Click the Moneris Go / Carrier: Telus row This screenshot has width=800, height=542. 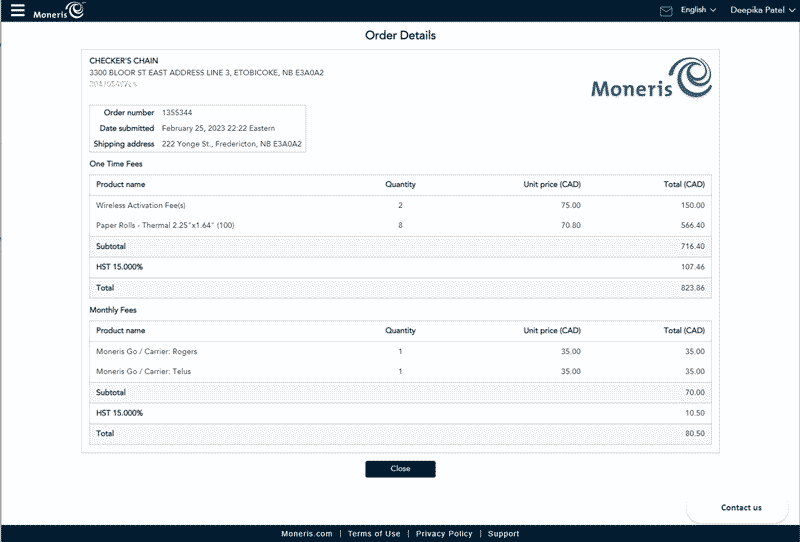click(401, 371)
